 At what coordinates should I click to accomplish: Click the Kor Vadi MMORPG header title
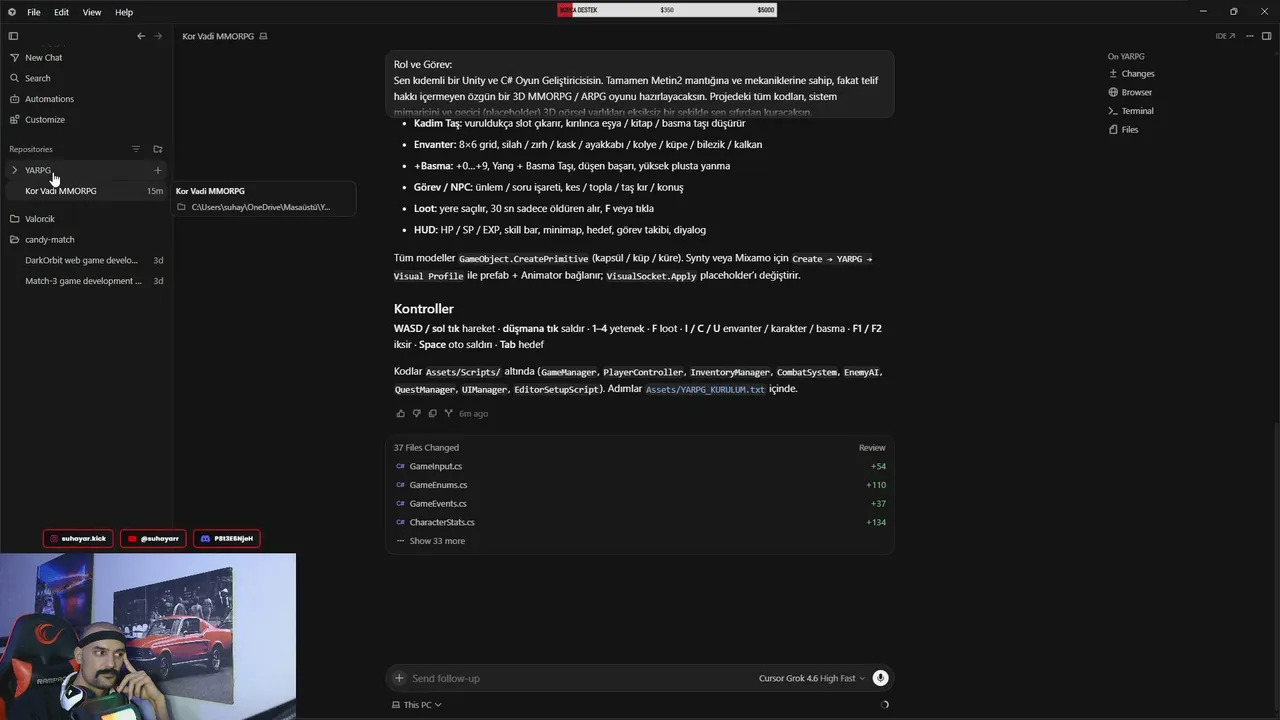tap(218, 36)
